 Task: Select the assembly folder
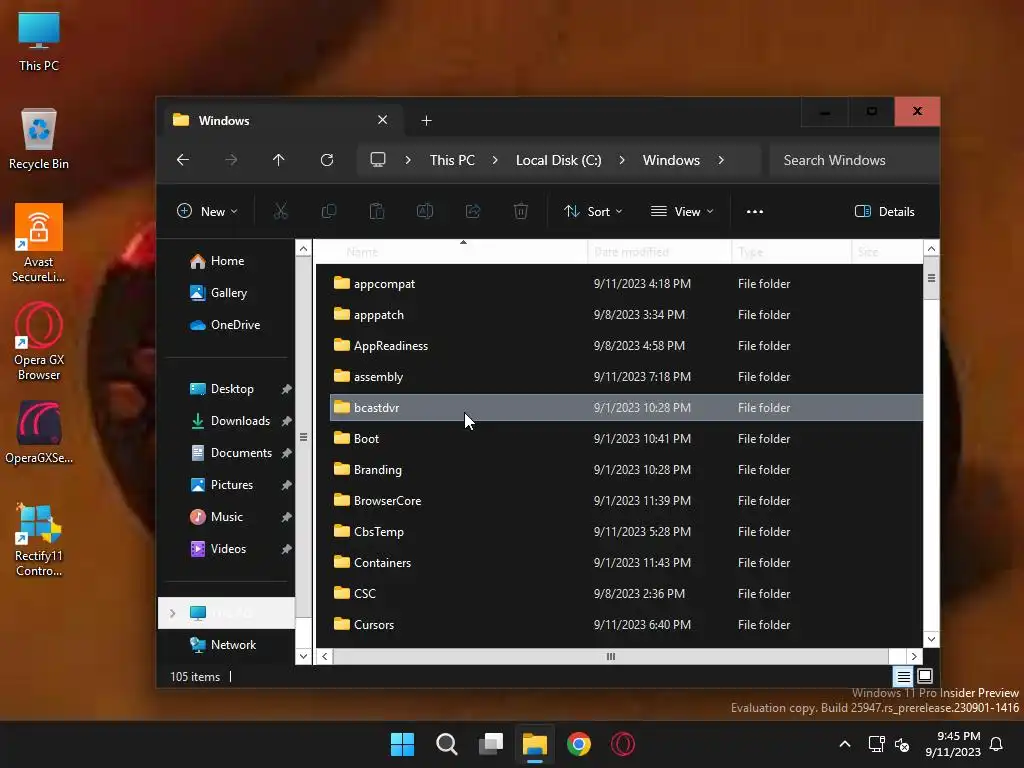tap(626, 376)
